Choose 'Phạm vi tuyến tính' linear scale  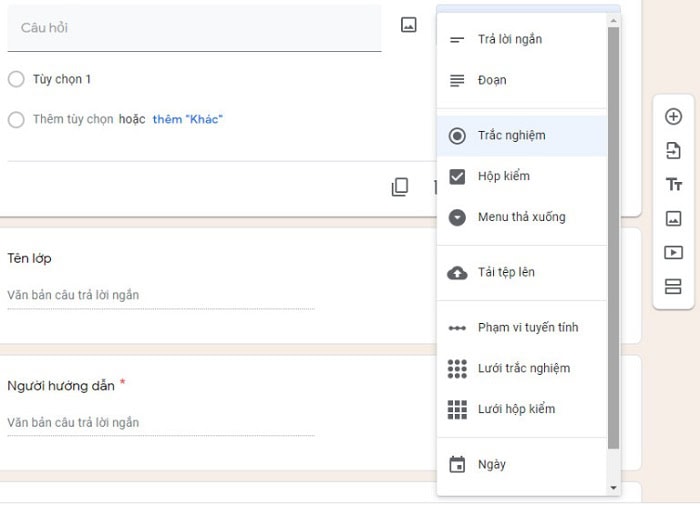pos(521,328)
